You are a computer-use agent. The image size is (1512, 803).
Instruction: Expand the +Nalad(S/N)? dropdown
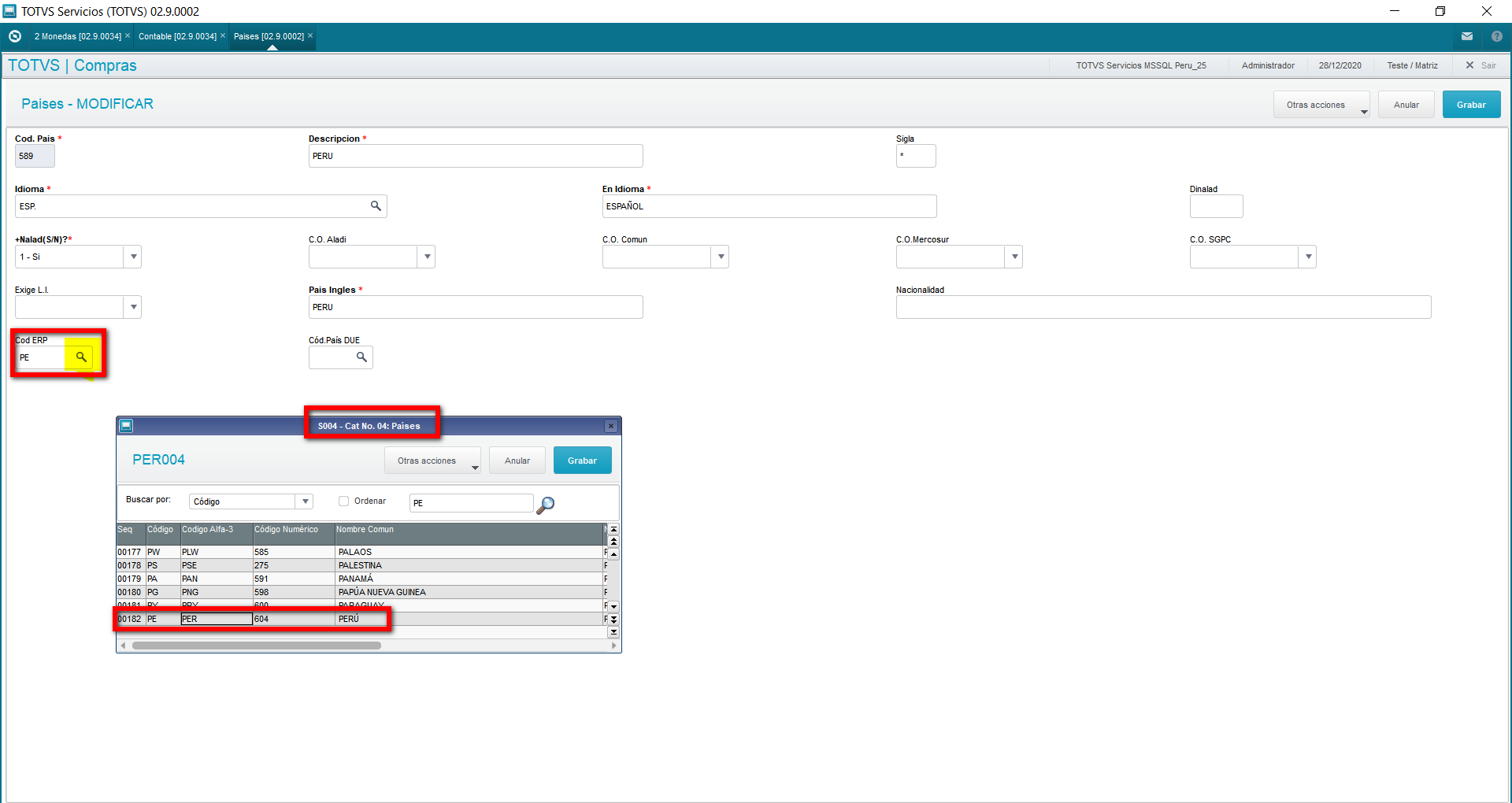[133, 257]
